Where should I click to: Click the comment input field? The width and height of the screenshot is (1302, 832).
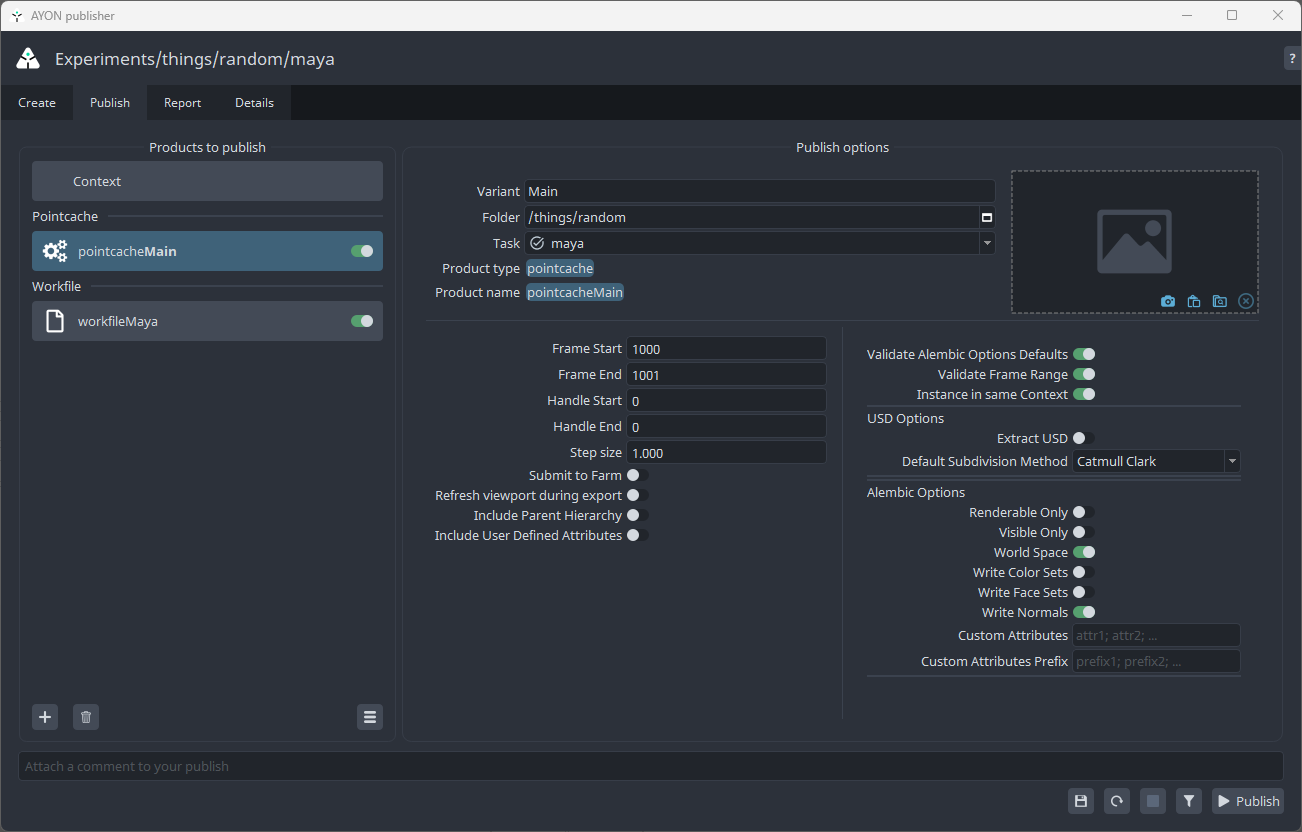650,766
